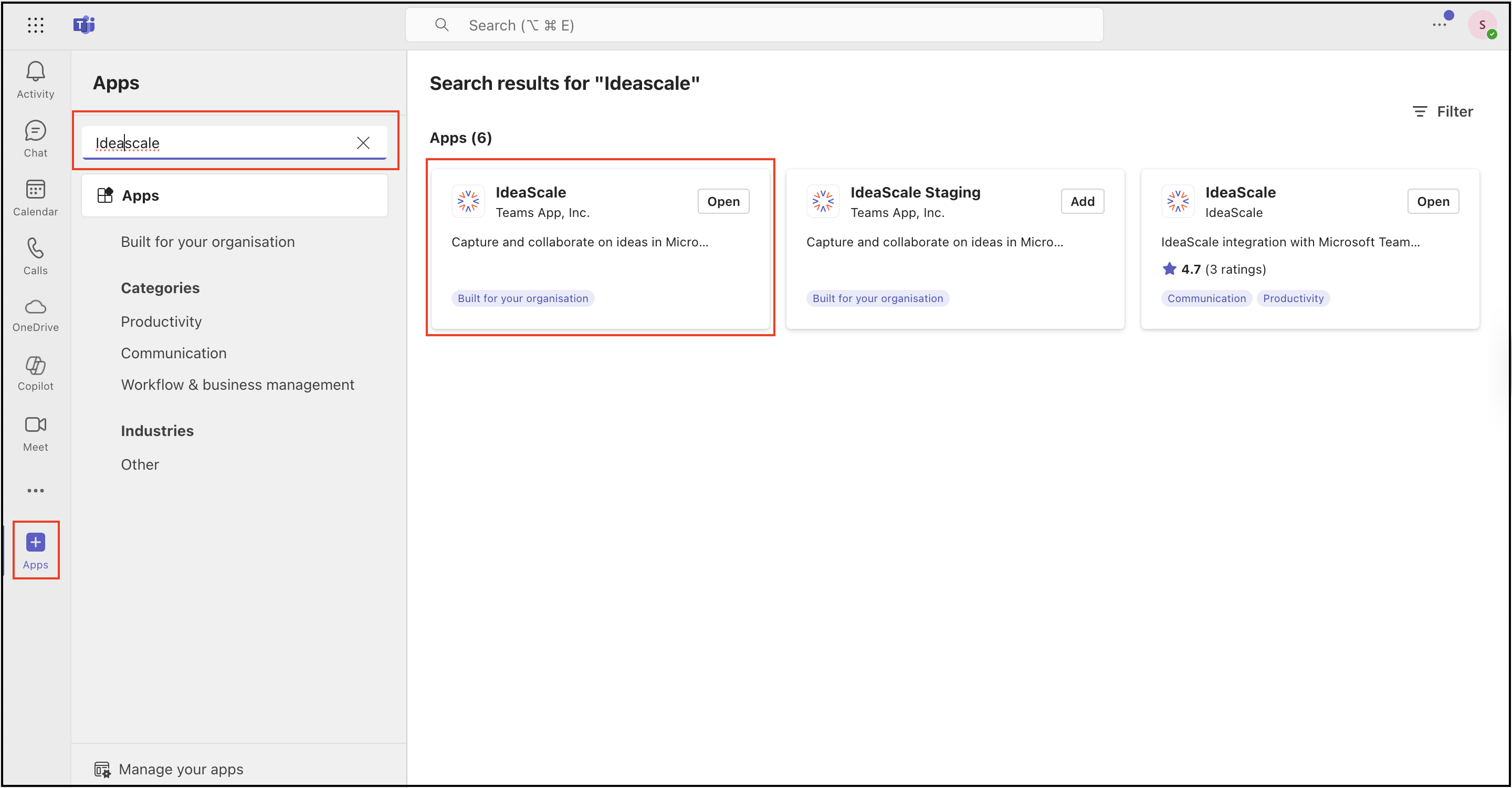
Task: Click the Productivity tag on IdeaScale card
Action: pyautogui.click(x=1293, y=298)
